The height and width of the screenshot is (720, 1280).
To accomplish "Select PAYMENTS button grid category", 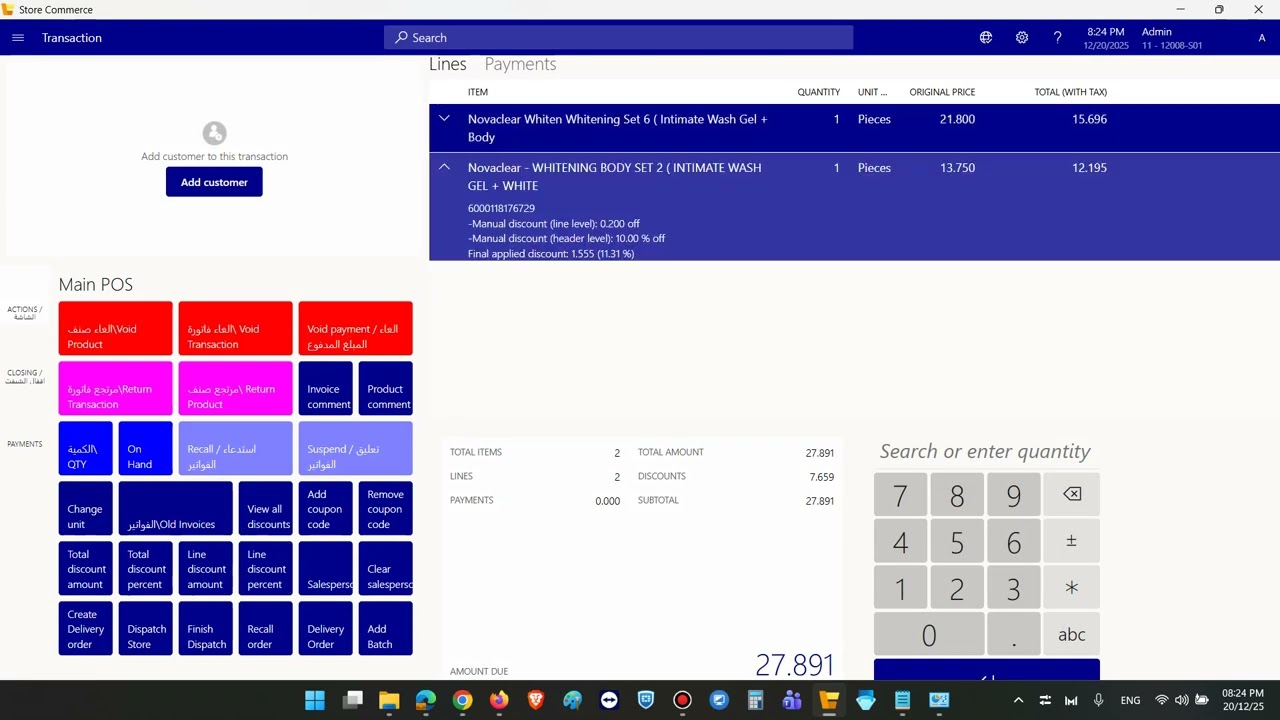I will tap(24, 444).
